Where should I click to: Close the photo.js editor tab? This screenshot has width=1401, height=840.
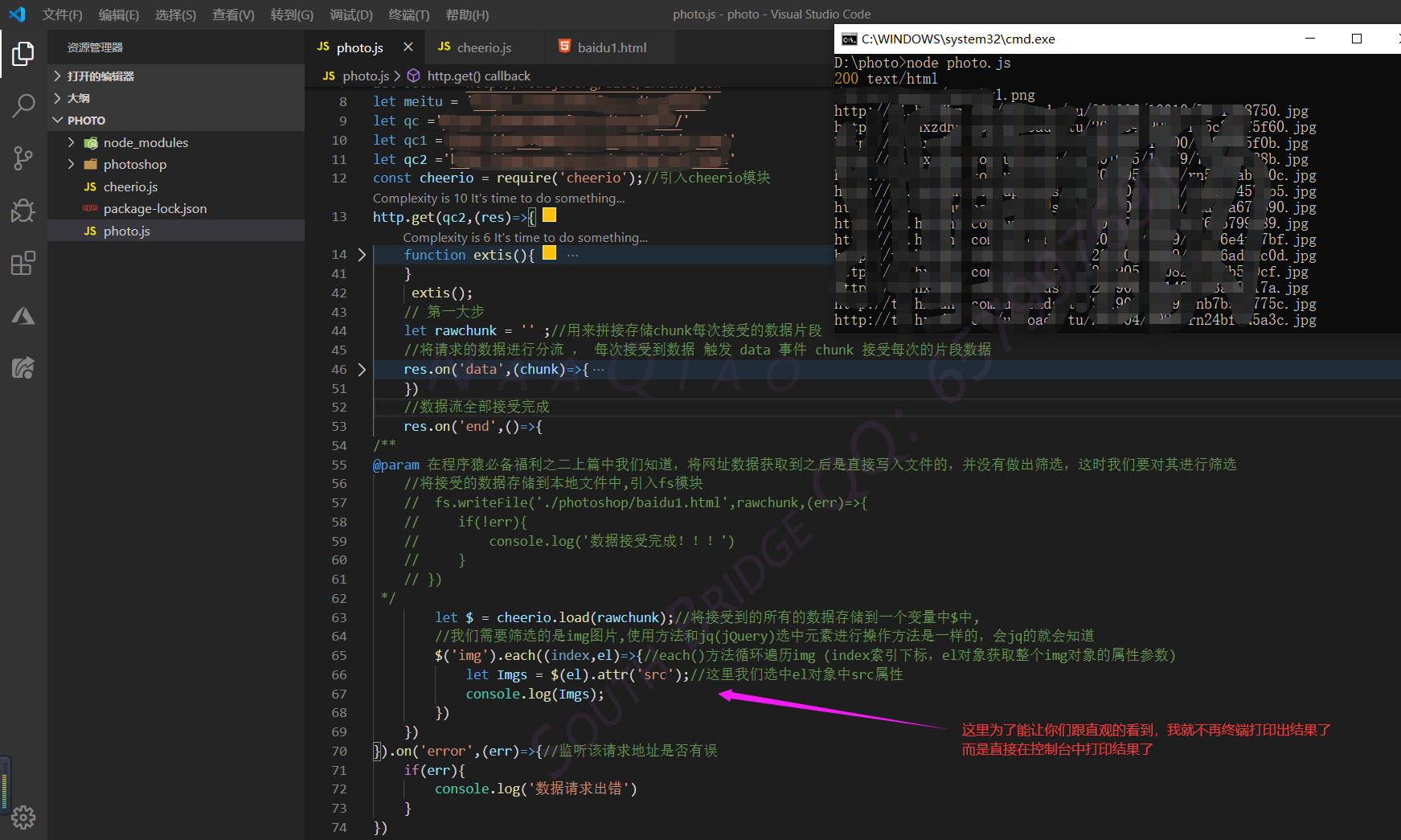pyautogui.click(x=408, y=47)
